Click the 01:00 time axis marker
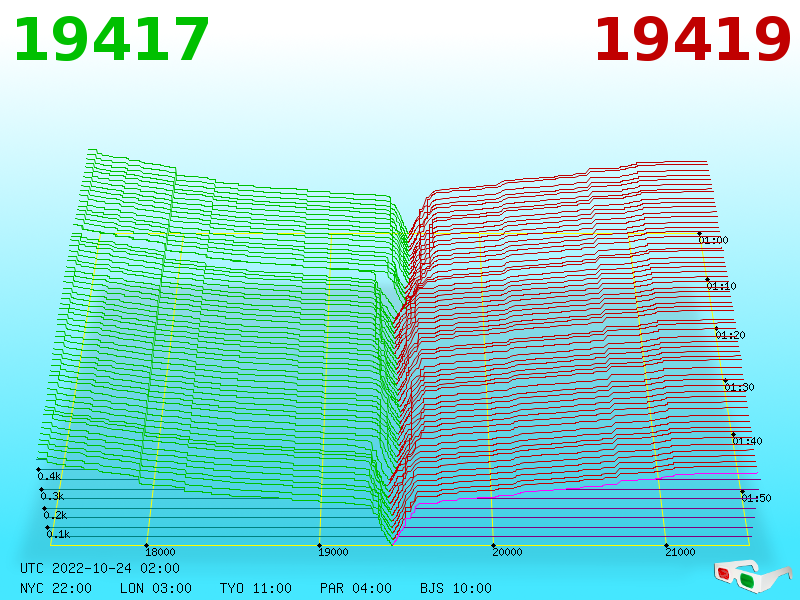The image size is (800, 600). (713, 240)
